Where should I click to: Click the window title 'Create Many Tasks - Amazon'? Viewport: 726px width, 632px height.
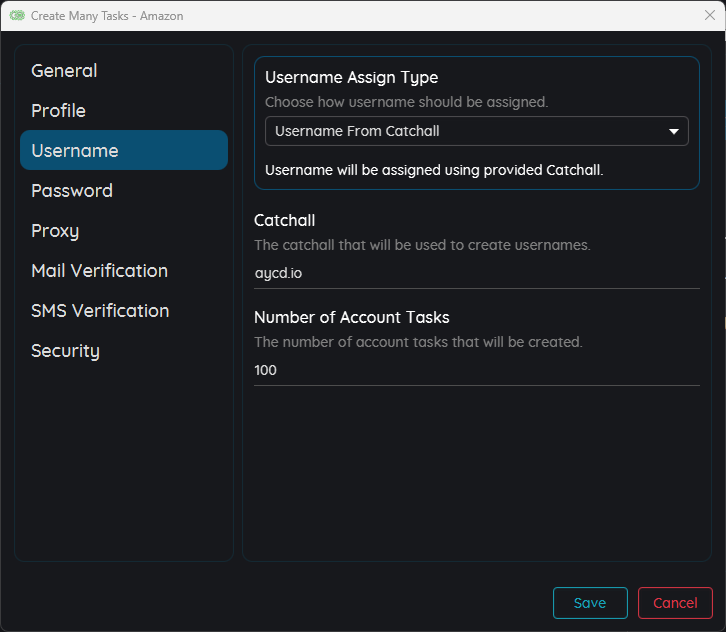pyautogui.click(x=107, y=16)
